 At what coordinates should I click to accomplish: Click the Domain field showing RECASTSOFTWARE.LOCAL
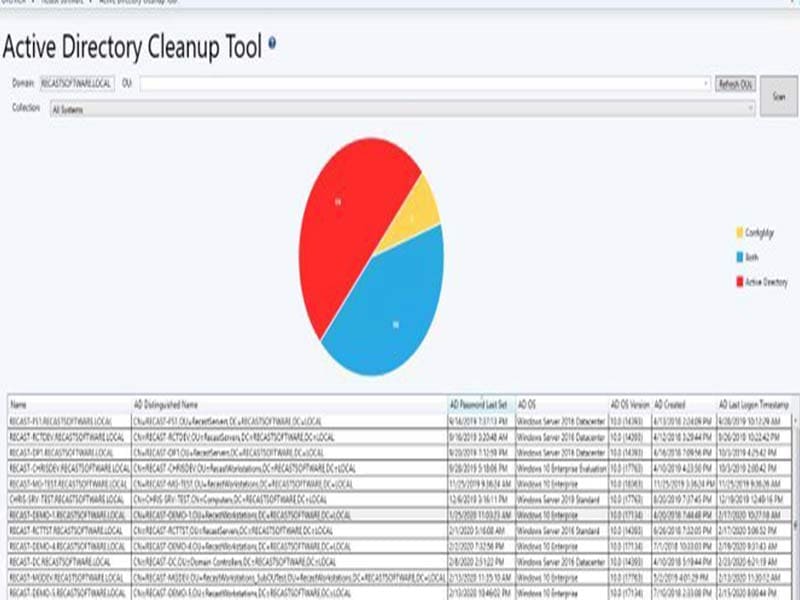pyautogui.click(x=75, y=83)
